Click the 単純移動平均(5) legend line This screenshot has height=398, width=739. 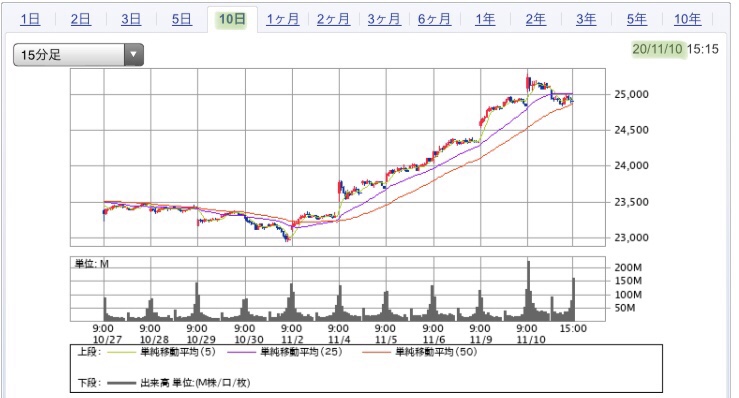click(x=121, y=352)
